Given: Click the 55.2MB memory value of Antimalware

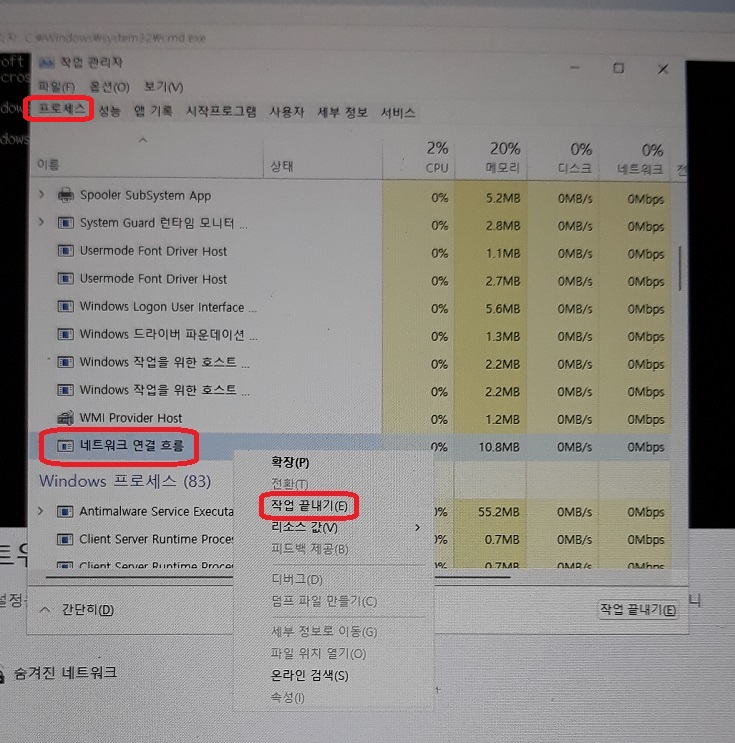Looking at the screenshot, I should (x=499, y=512).
